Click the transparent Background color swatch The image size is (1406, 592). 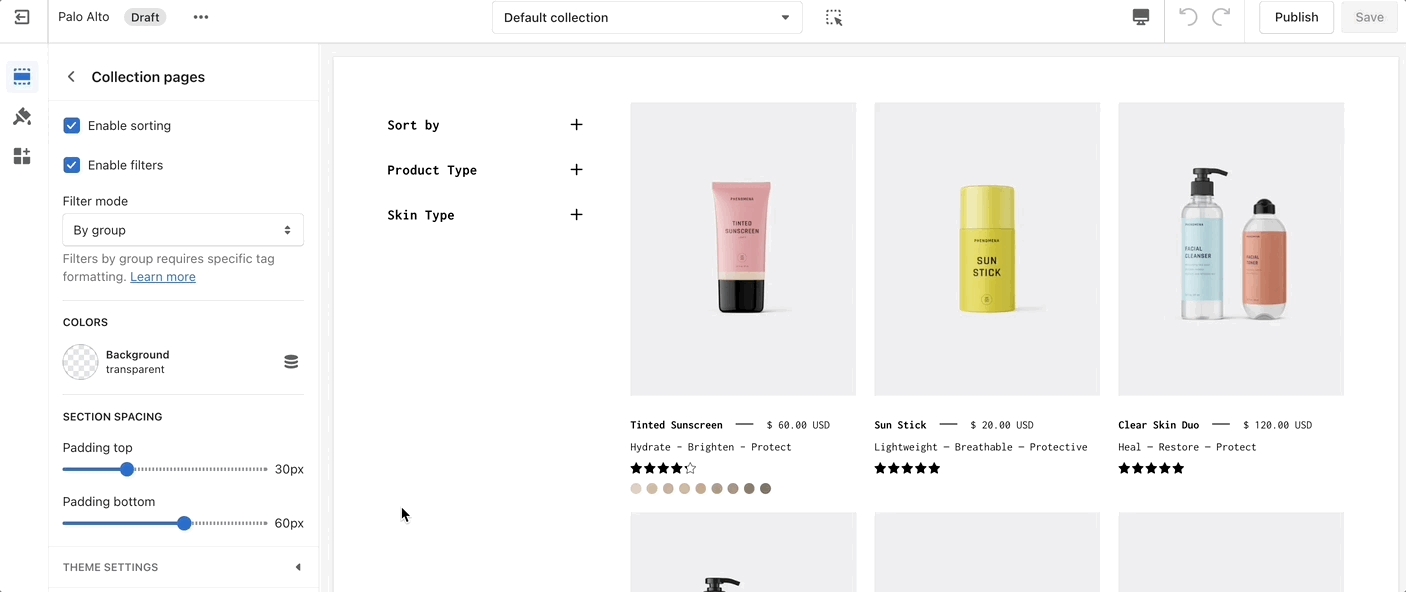(x=81, y=362)
